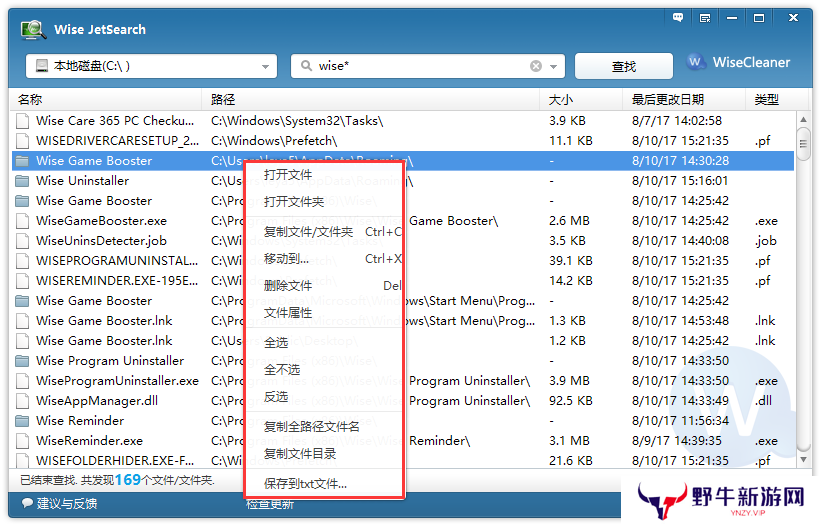Click the 8/9/17 14:39:35 date cell

(676, 441)
